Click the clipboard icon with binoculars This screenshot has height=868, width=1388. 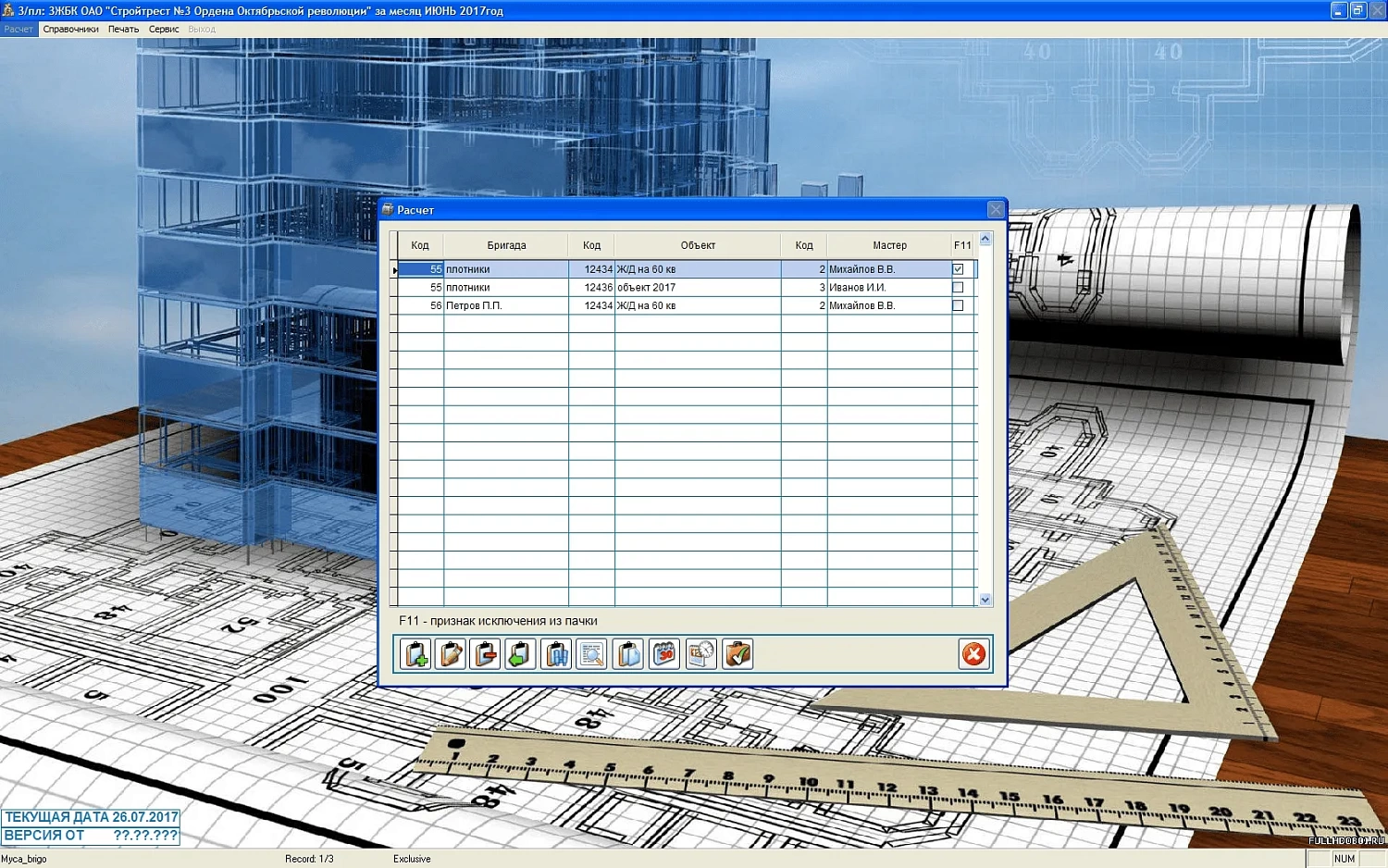(x=556, y=654)
